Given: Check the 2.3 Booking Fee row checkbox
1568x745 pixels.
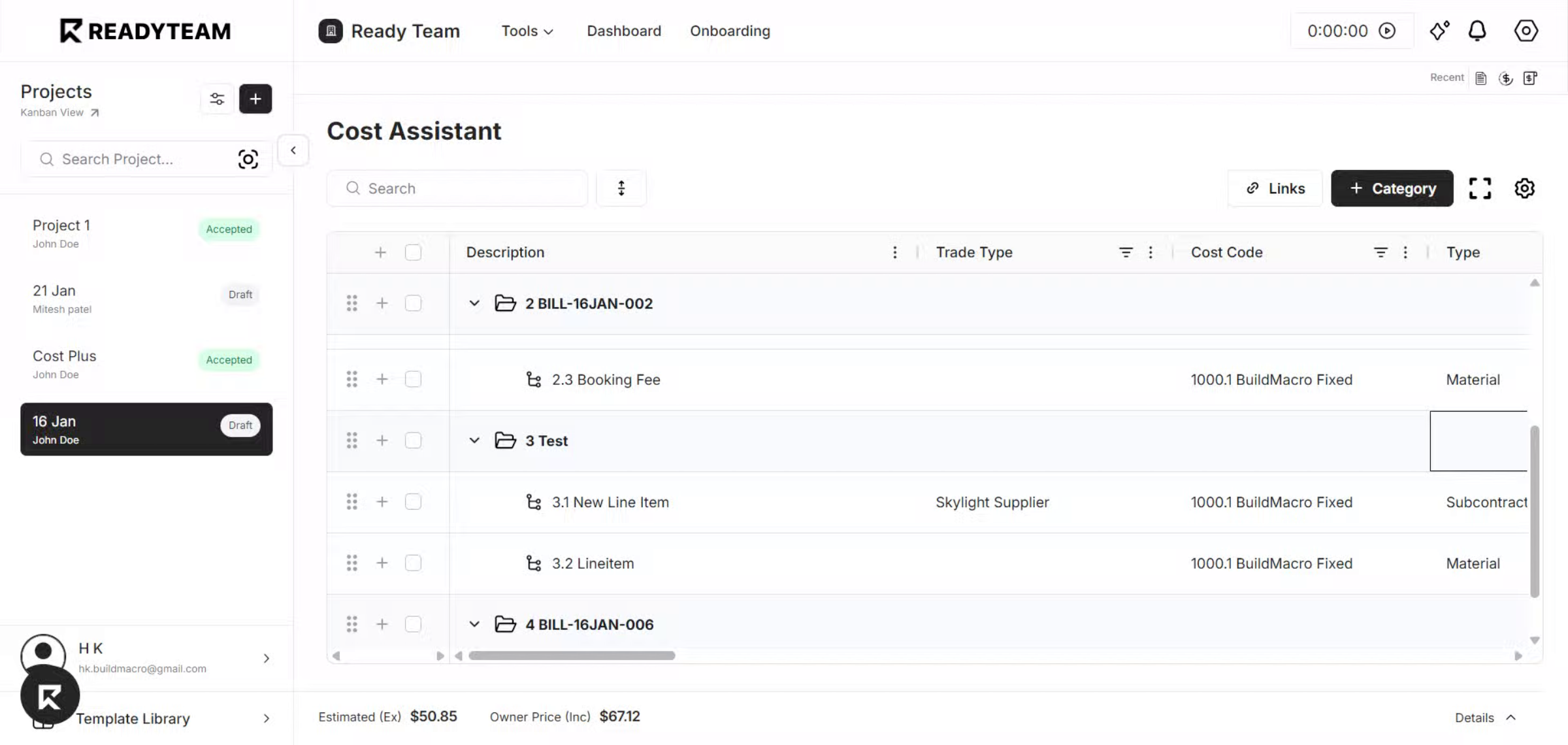Looking at the screenshot, I should [x=413, y=379].
